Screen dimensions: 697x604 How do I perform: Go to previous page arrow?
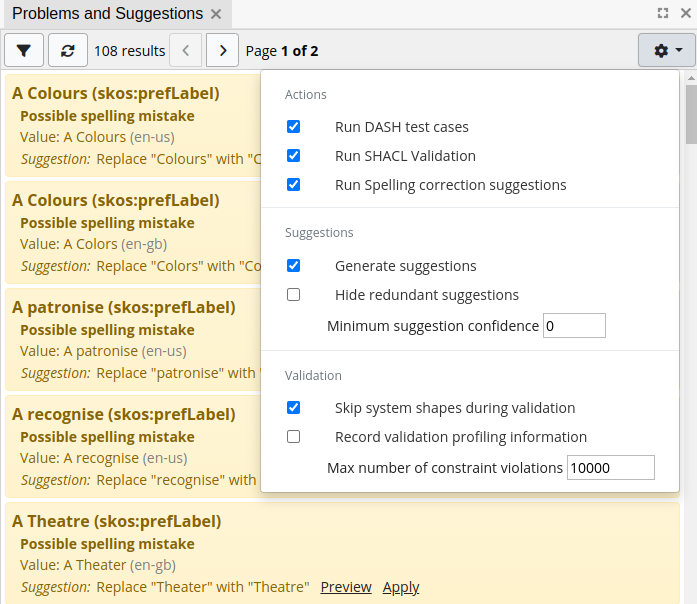coord(186,50)
